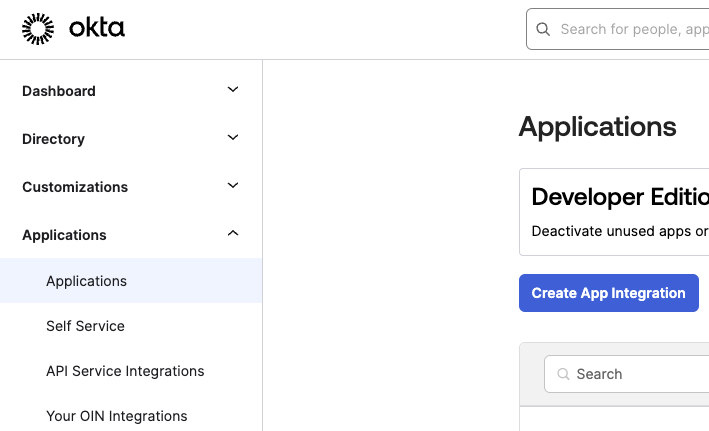Open the Dashboard menu label
Viewport: 709px width, 431px height.
pos(59,91)
